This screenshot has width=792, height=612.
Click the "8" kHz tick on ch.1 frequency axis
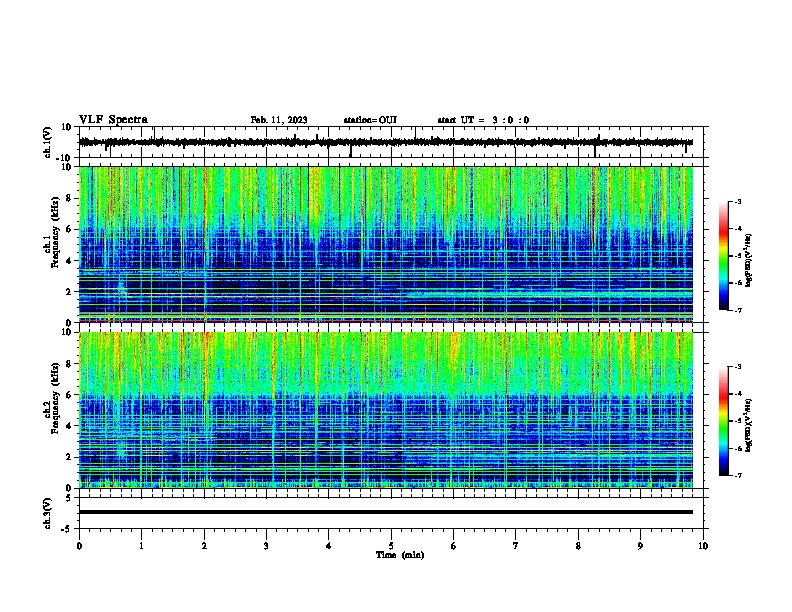point(69,198)
